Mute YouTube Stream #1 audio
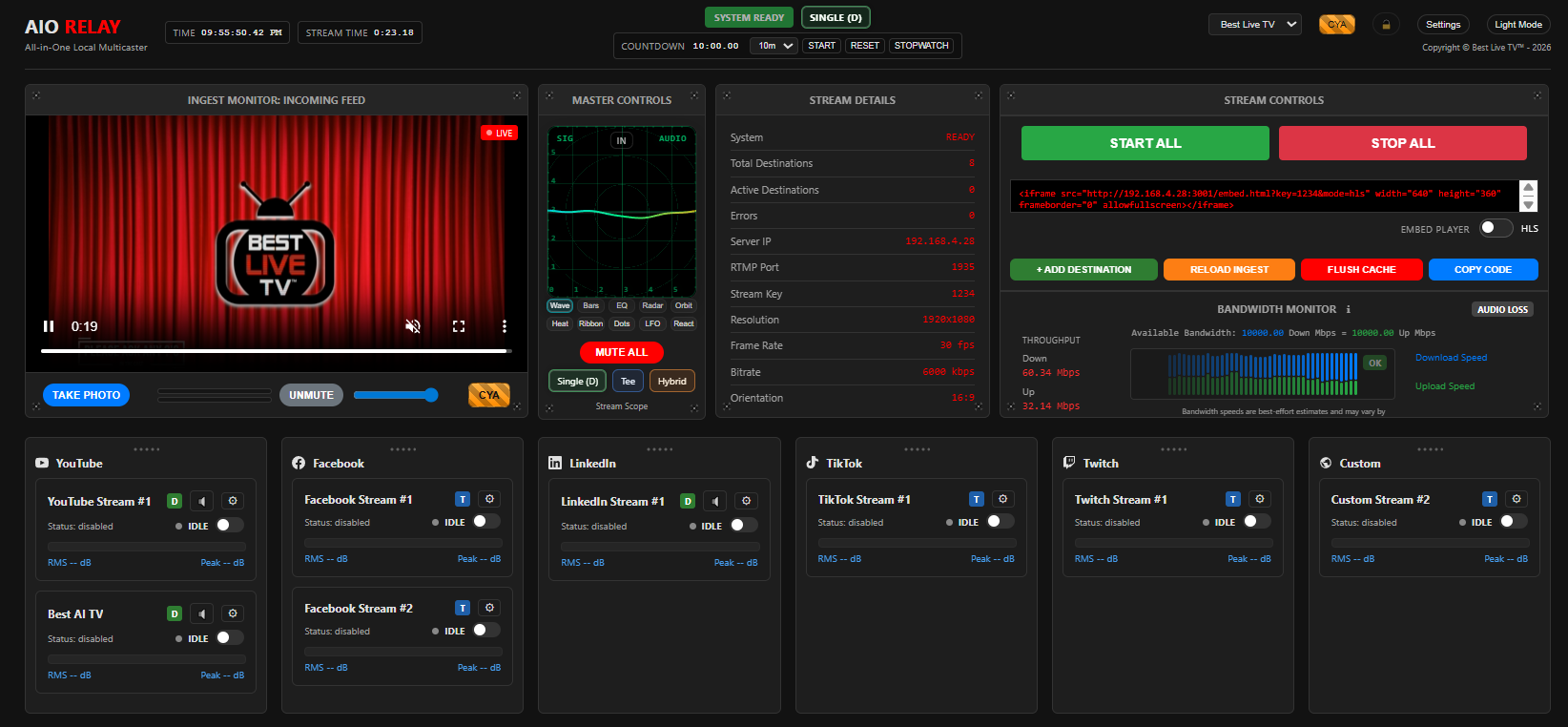This screenshot has width=1568, height=727. tap(201, 501)
